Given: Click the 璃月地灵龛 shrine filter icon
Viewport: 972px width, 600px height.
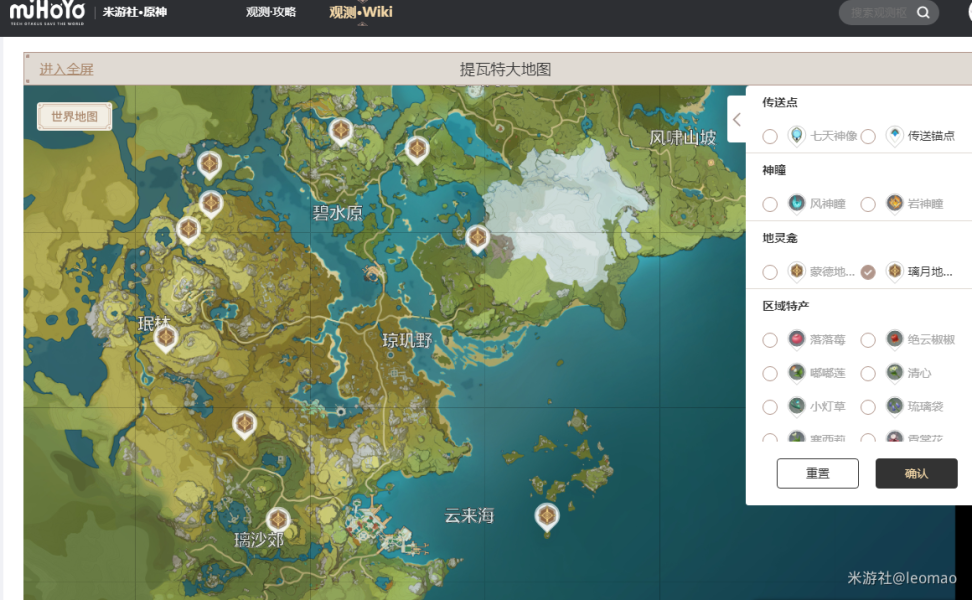Looking at the screenshot, I should (895, 271).
